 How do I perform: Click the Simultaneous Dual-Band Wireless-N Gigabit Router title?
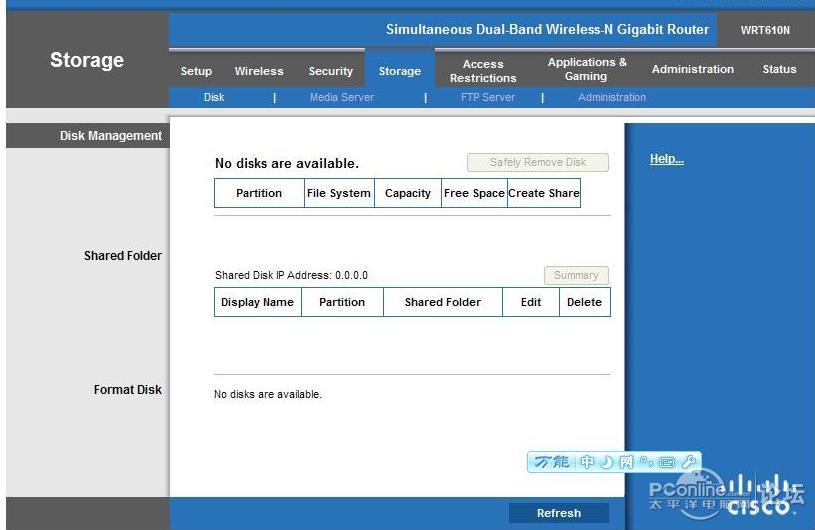(547, 30)
